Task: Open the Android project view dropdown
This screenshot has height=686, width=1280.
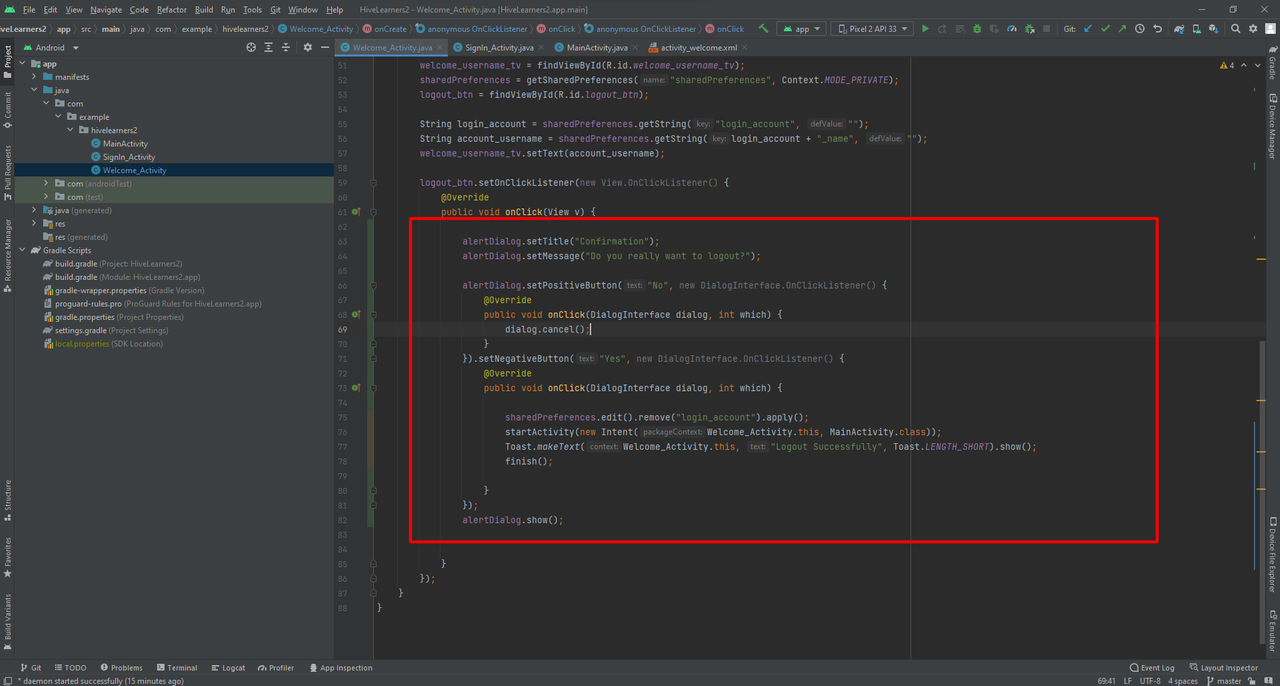Action: click(50, 47)
